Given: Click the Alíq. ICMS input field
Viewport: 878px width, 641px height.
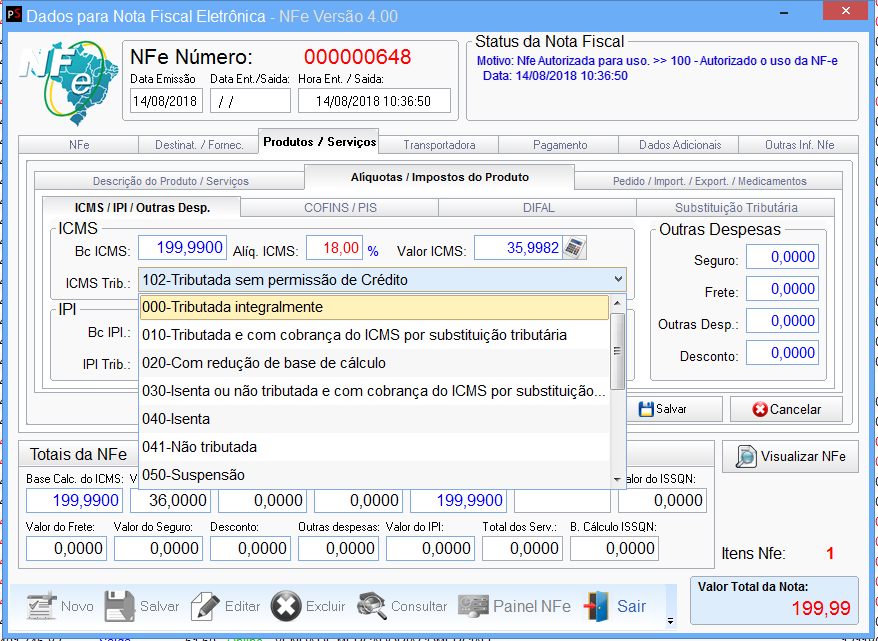Looking at the screenshot, I should [x=334, y=247].
